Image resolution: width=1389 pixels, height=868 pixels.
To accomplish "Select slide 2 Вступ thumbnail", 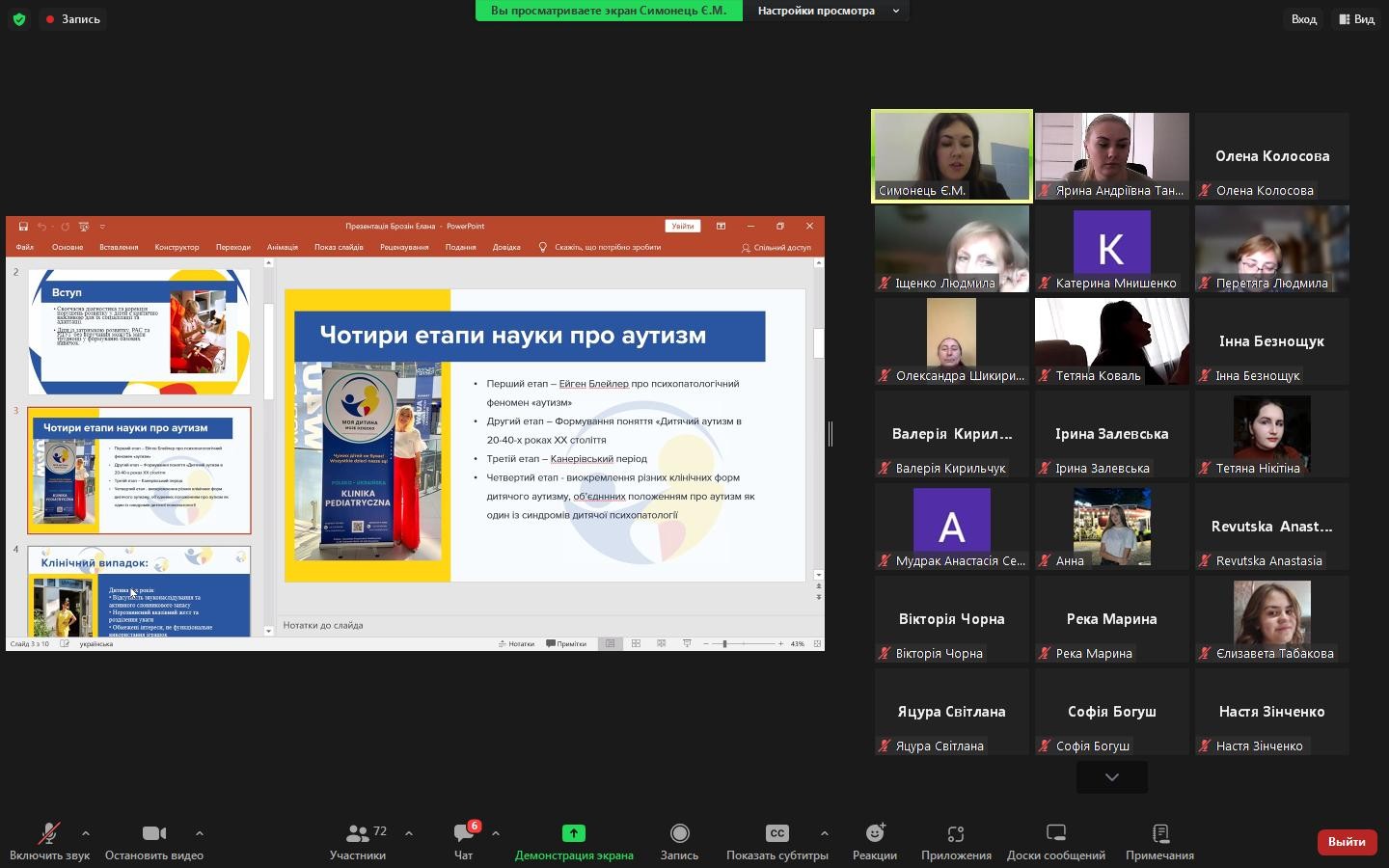I will (139, 332).
